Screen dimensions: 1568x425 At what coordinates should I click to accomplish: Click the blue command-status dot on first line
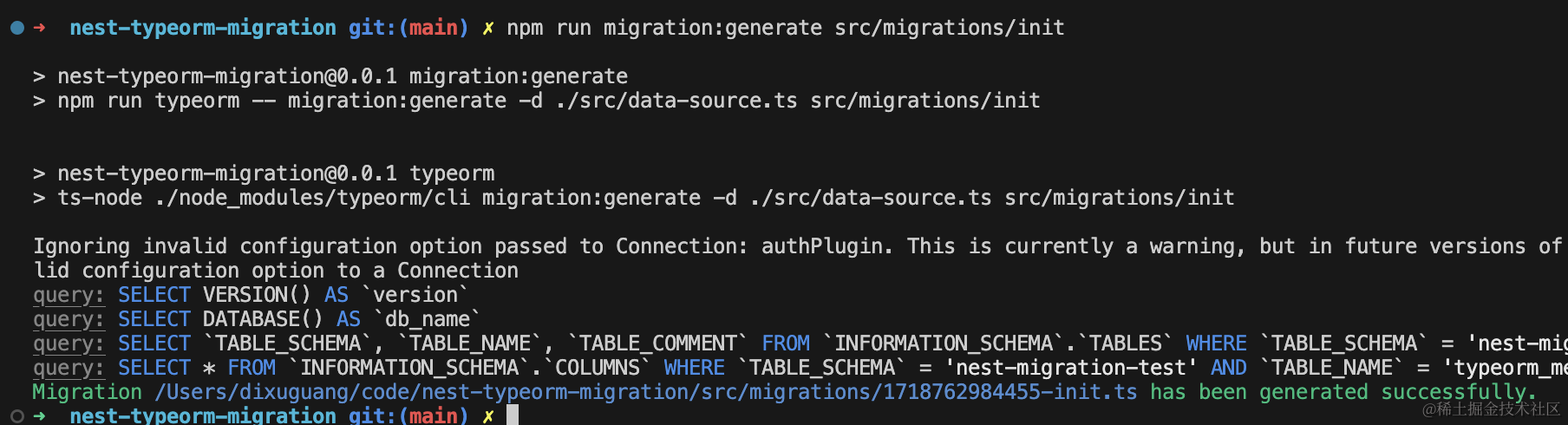[17, 28]
